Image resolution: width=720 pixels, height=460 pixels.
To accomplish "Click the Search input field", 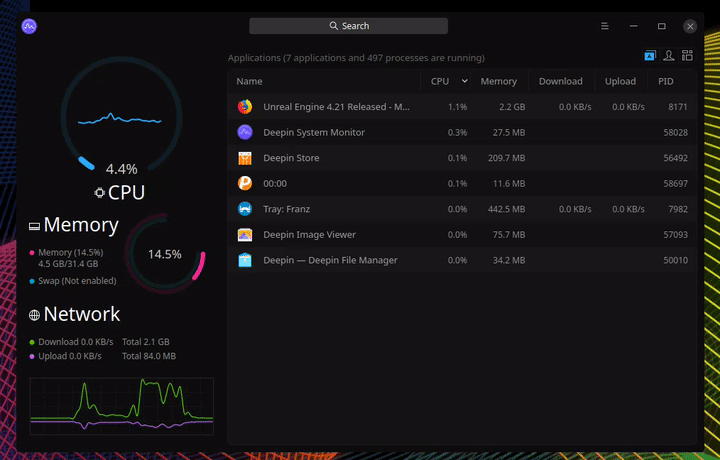I will (348, 26).
